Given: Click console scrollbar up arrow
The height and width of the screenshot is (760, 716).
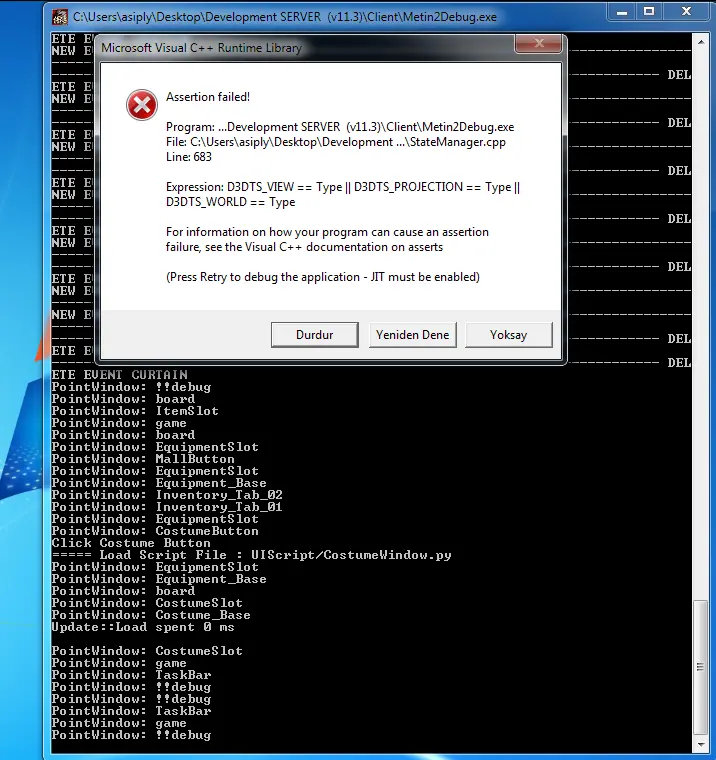Looking at the screenshot, I should [x=701, y=42].
